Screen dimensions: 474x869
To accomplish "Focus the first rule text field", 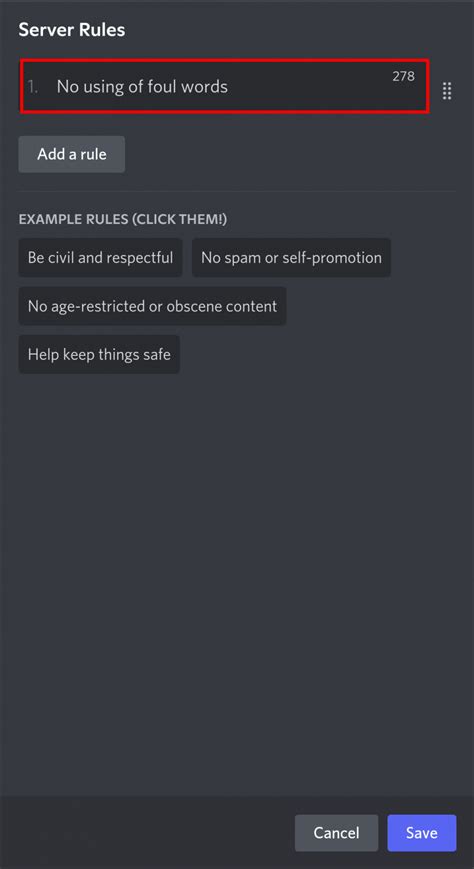I will tap(225, 86).
